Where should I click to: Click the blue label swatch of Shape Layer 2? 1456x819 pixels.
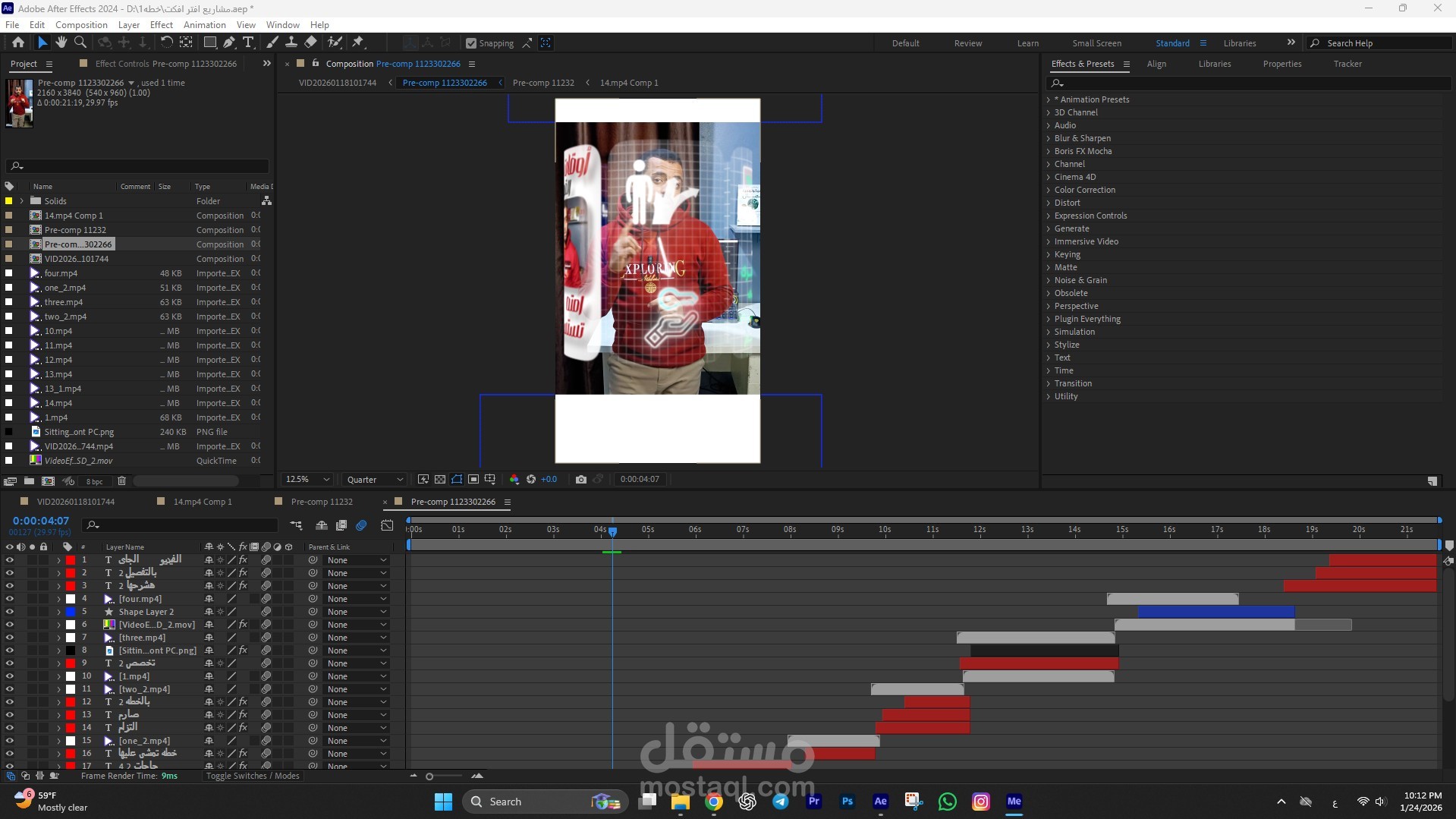pyautogui.click(x=71, y=612)
